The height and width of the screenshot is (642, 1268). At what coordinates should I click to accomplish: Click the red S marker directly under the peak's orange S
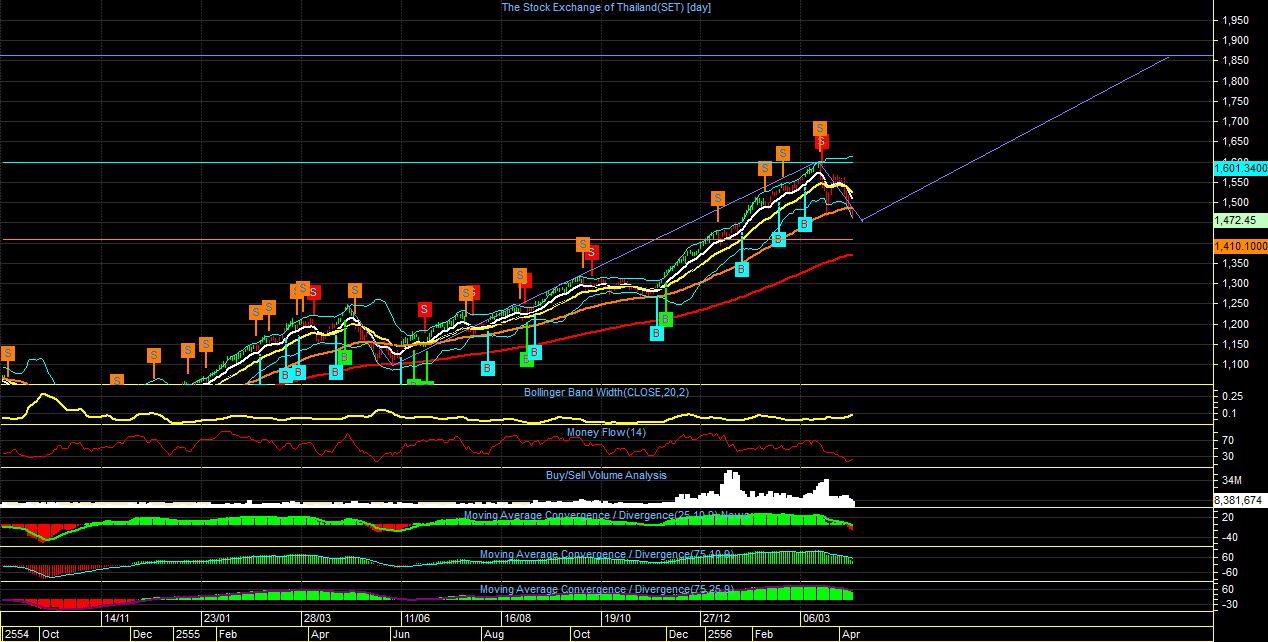tap(822, 142)
